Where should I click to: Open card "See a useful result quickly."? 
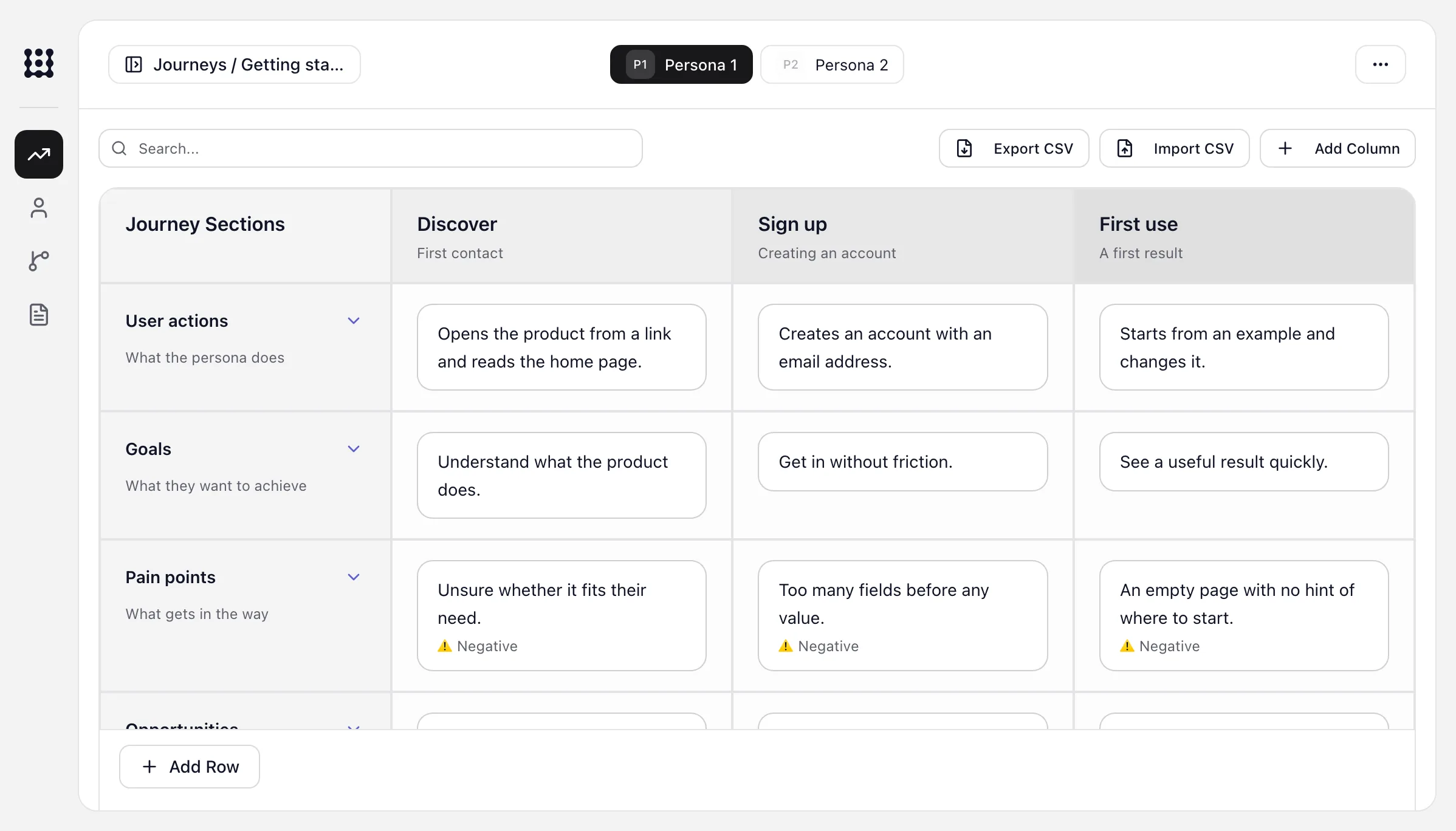coord(1244,462)
